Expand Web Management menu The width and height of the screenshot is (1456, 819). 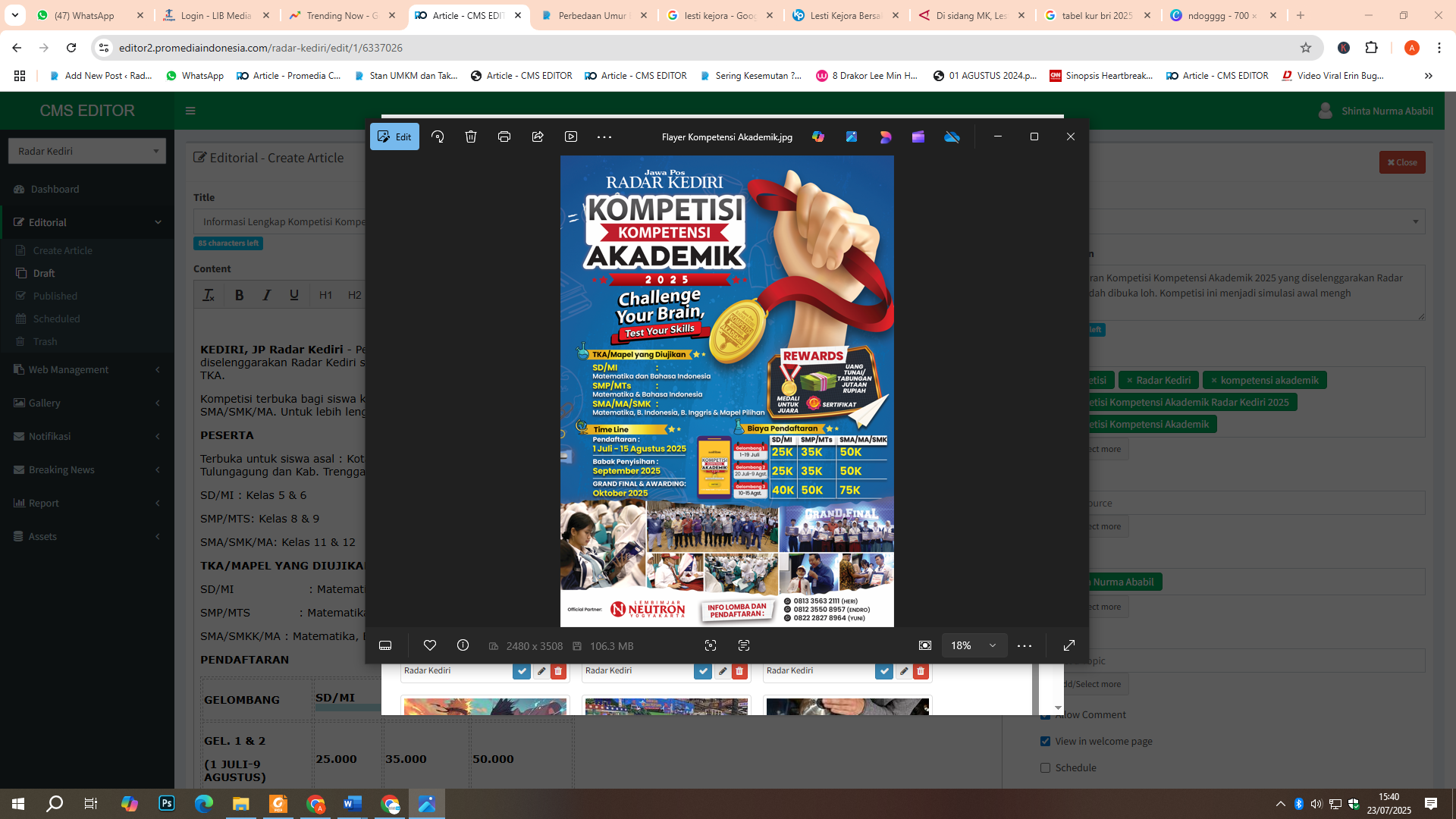coord(87,369)
